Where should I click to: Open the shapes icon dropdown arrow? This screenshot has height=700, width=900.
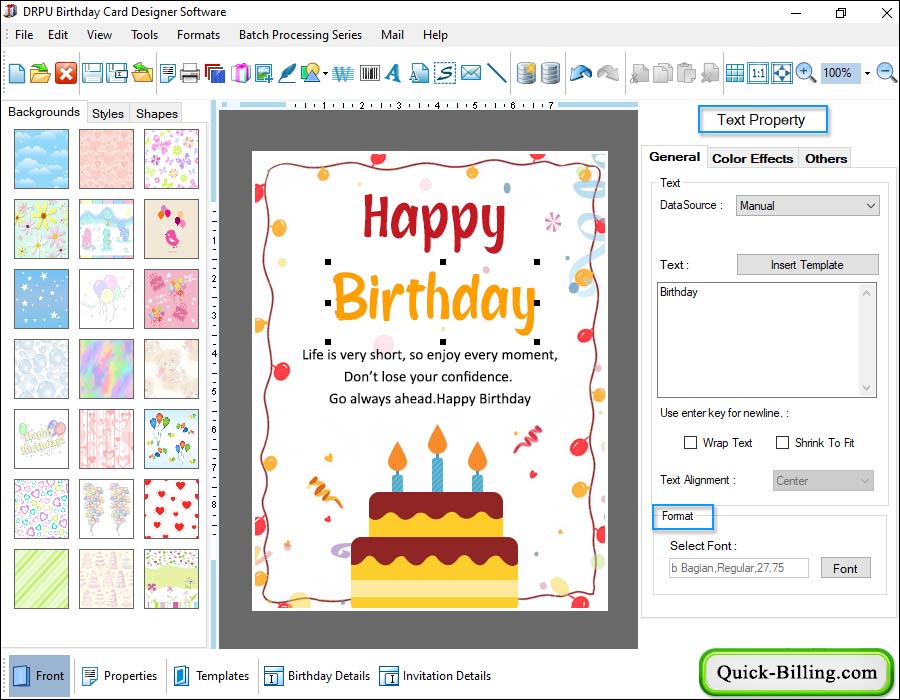[325, 73]
